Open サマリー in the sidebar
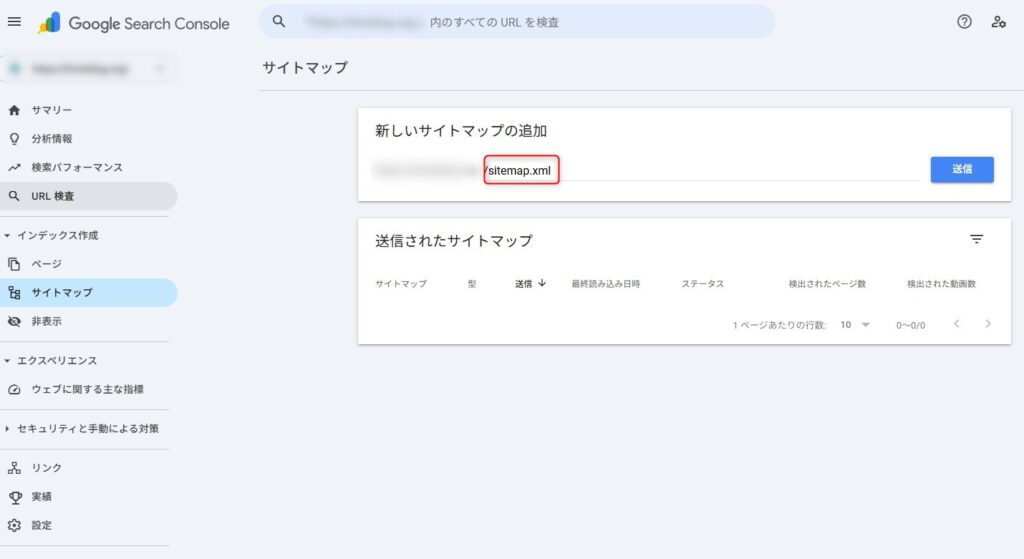Image resolution: width=1024 pixels, height=559 pixels. click(x=51, y=110)
